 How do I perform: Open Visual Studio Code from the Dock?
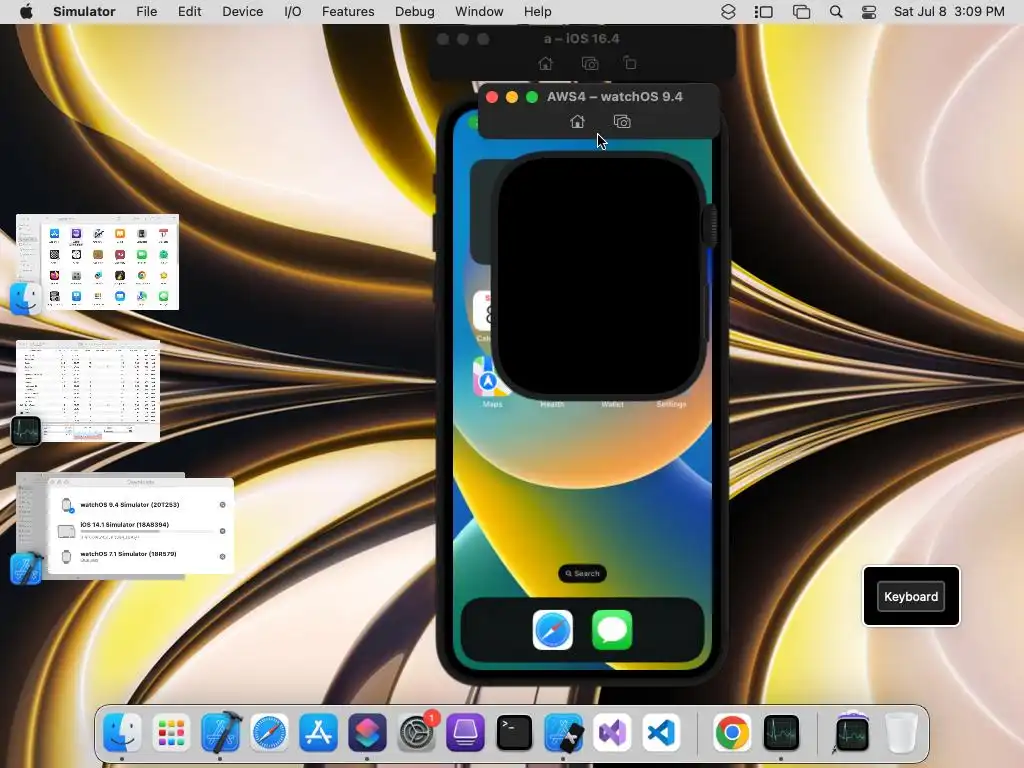click(x=661, y=732)
